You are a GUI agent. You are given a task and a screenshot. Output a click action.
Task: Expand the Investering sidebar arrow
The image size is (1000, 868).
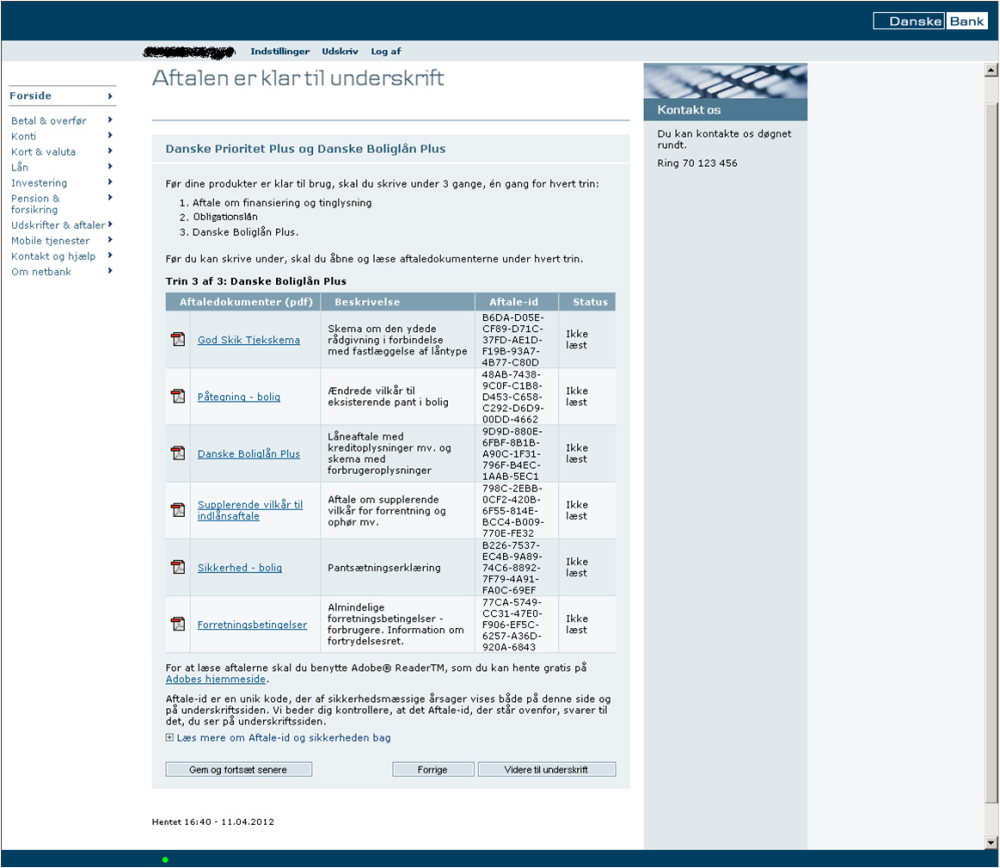(x=110, y=182)
